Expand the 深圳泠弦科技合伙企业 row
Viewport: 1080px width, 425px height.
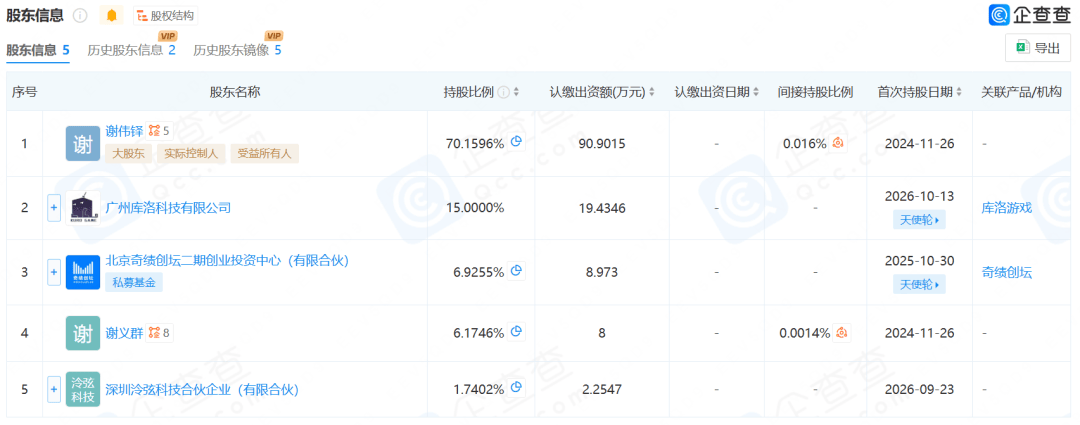(54, 389)
